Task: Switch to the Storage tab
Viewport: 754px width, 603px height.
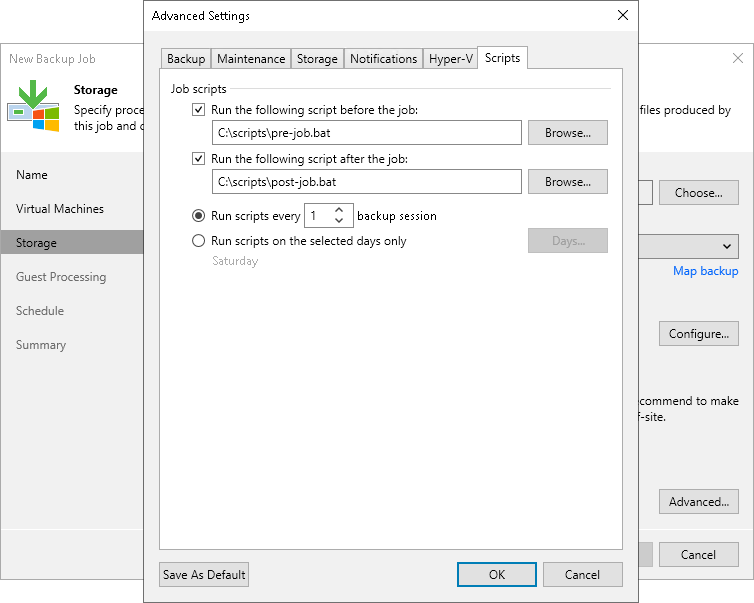Action: (x=317, y=59)
